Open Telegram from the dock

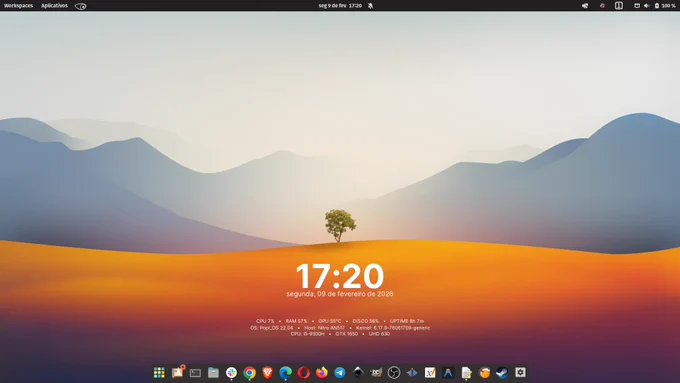coord(340,373)
